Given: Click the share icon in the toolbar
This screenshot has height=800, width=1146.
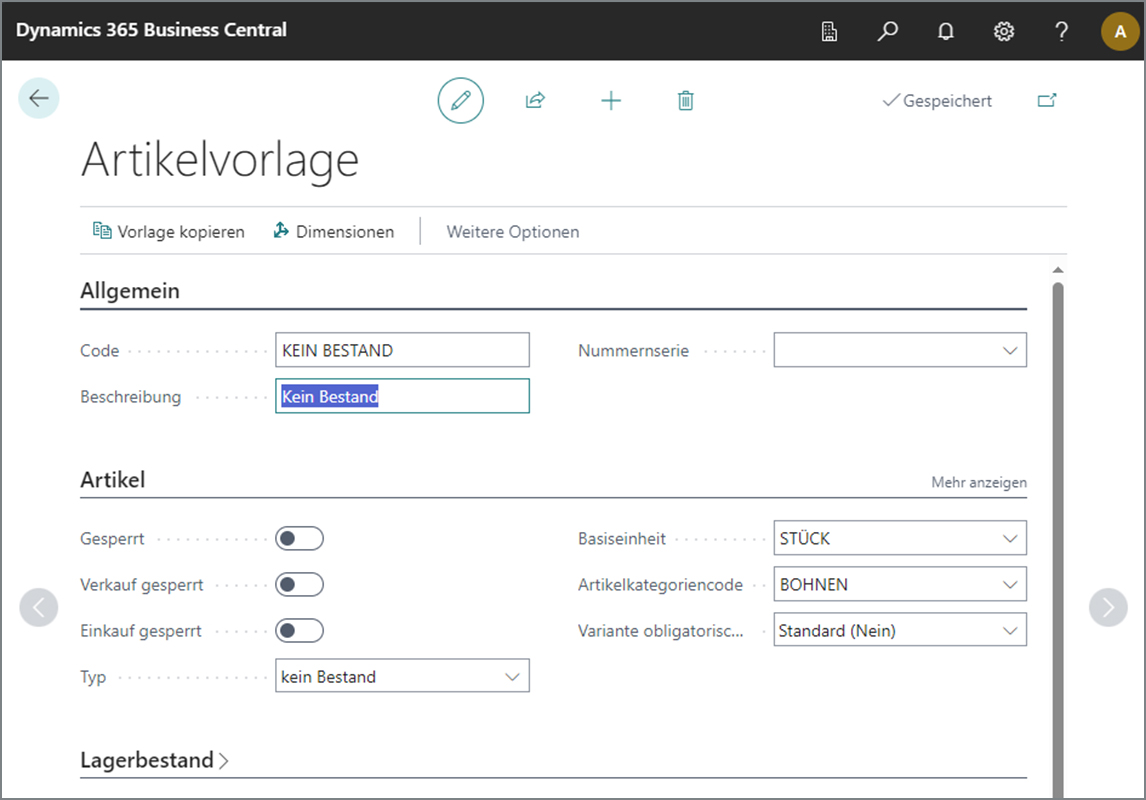Looking at the screenshot, I should click(x=535, y=100).
